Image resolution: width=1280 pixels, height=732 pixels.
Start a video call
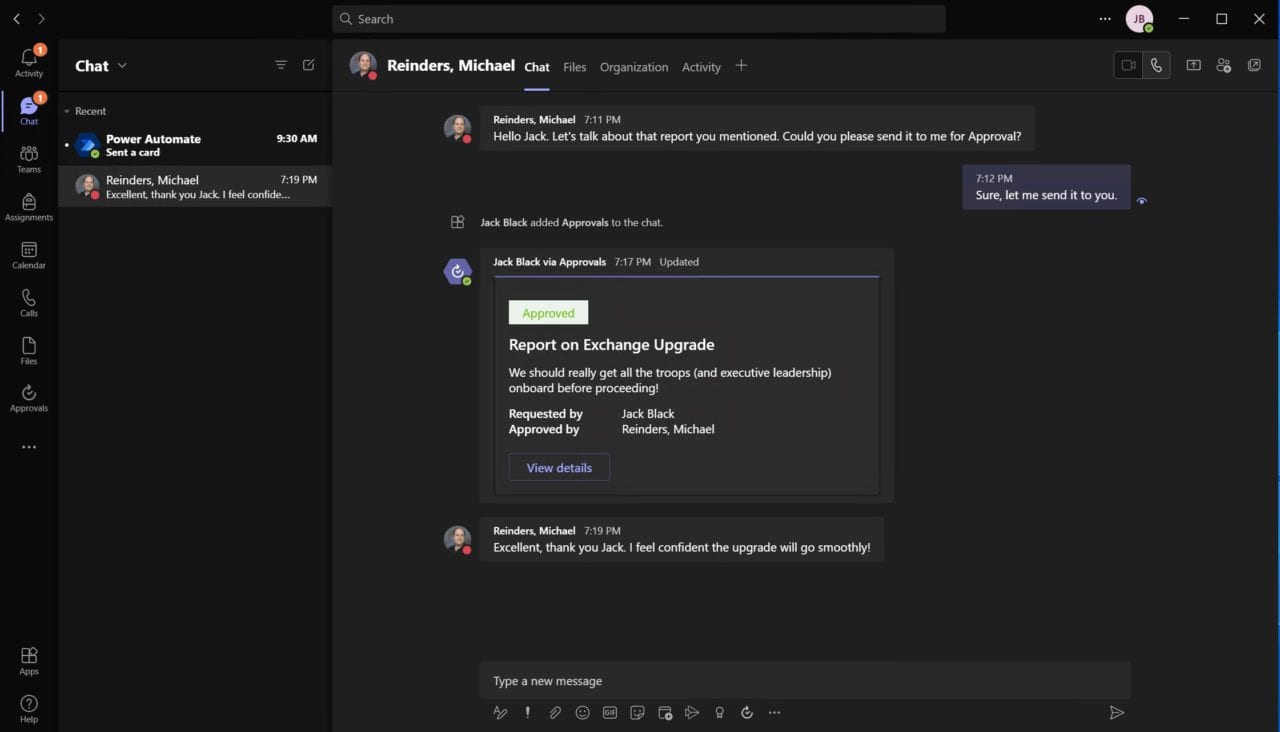(x=1128, y=65)
